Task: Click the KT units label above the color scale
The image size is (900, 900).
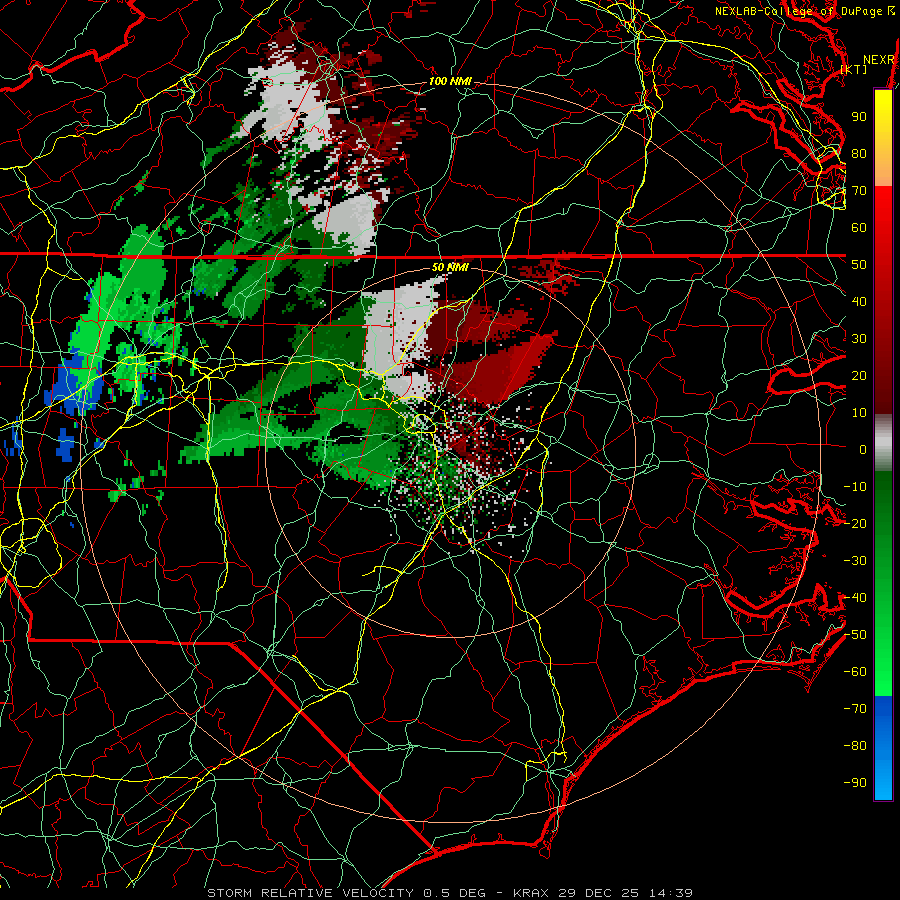Action: [x=854, y=69]
